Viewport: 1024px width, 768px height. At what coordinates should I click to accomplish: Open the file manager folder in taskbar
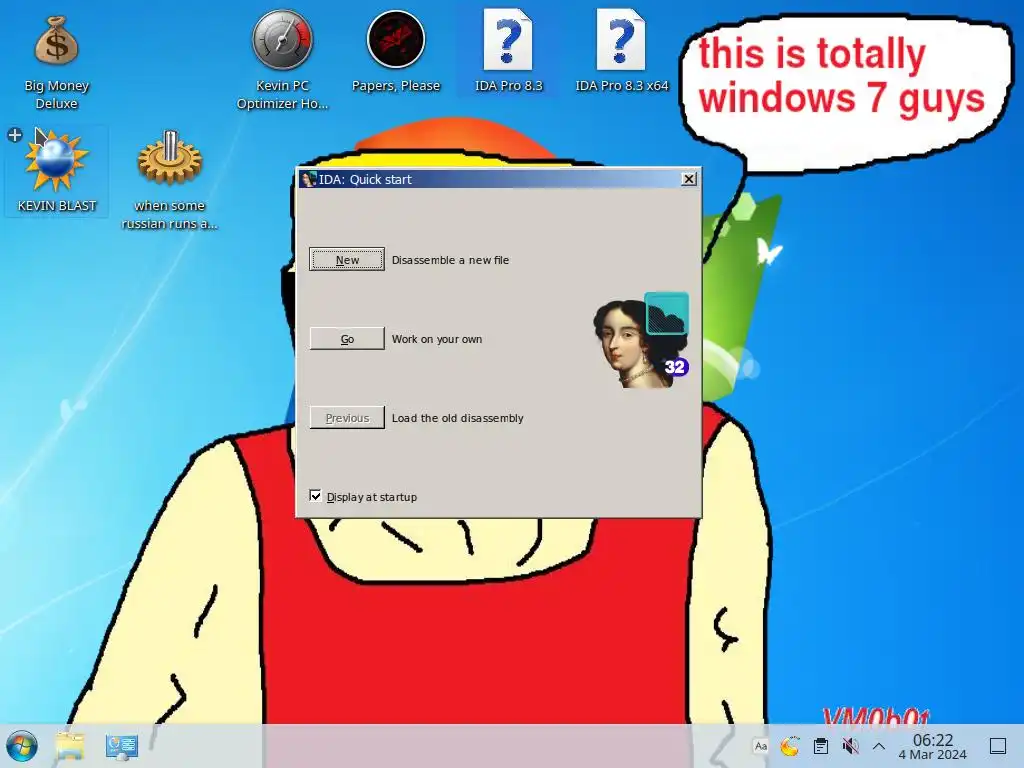click(70, 746)
